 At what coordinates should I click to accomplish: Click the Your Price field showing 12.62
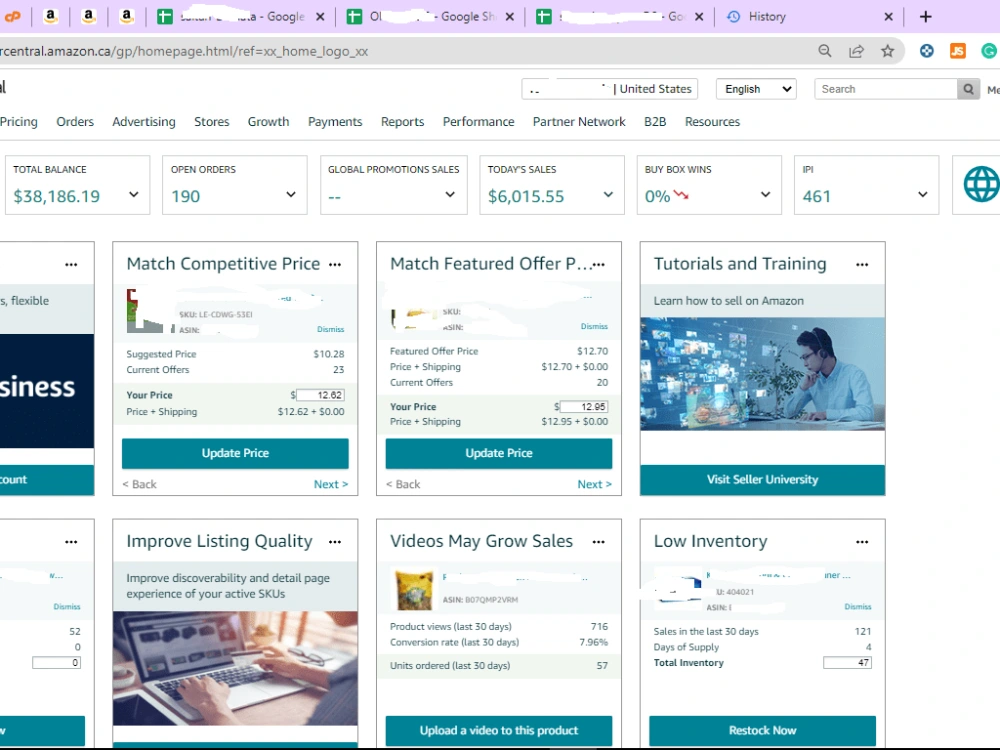pyautogui.click(x=320, y=395)
